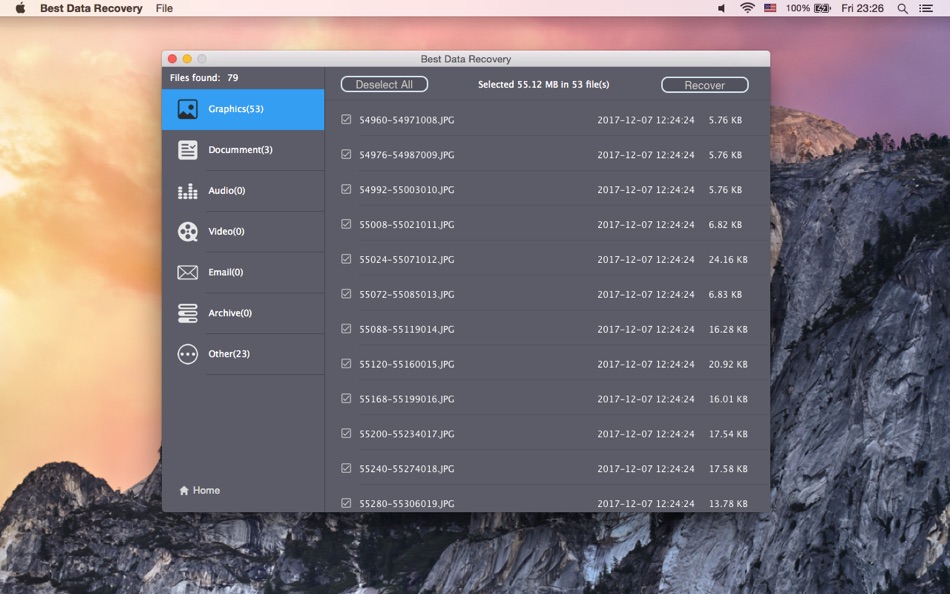The image size is (950, 594).
Task: Click the Recover button
Action: tap(705, 85)
